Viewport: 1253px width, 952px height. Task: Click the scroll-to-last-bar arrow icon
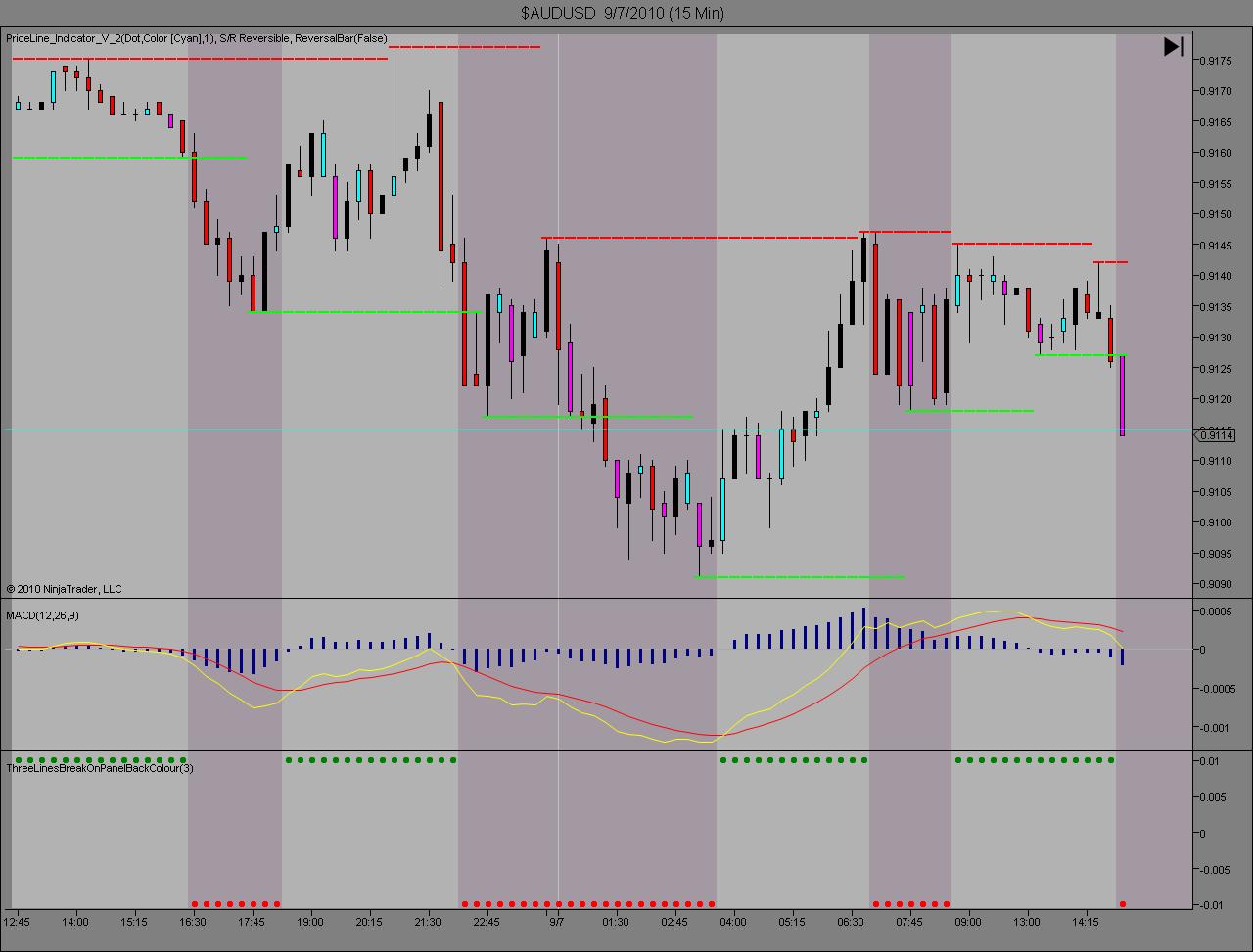pyautogui.click(x=1174, y=46)
